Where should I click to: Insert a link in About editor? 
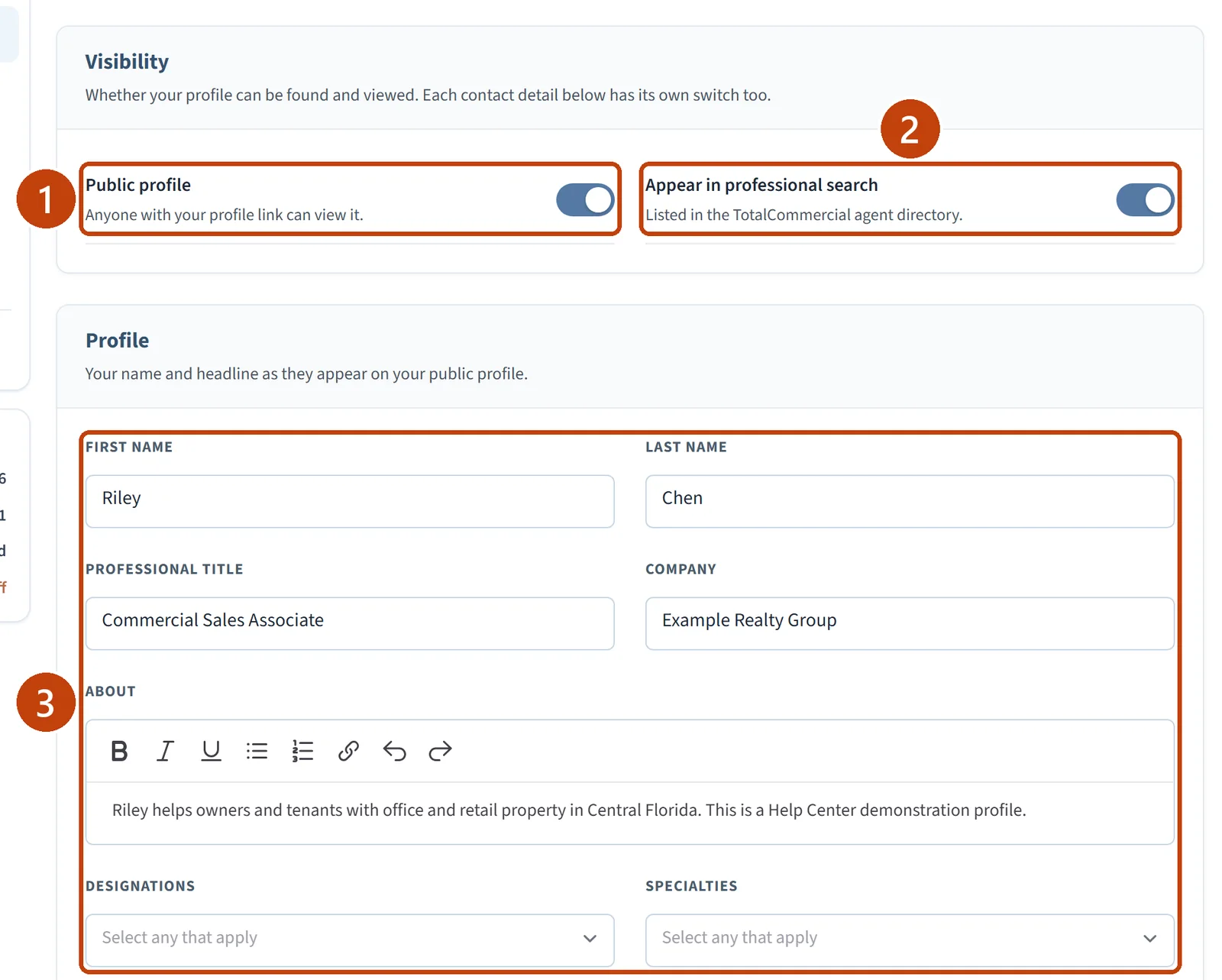point(348,751)
